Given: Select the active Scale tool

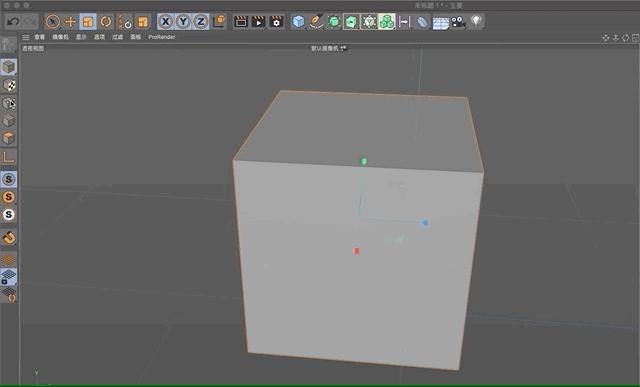Looking at the screenshot, I should pos(88,22).
